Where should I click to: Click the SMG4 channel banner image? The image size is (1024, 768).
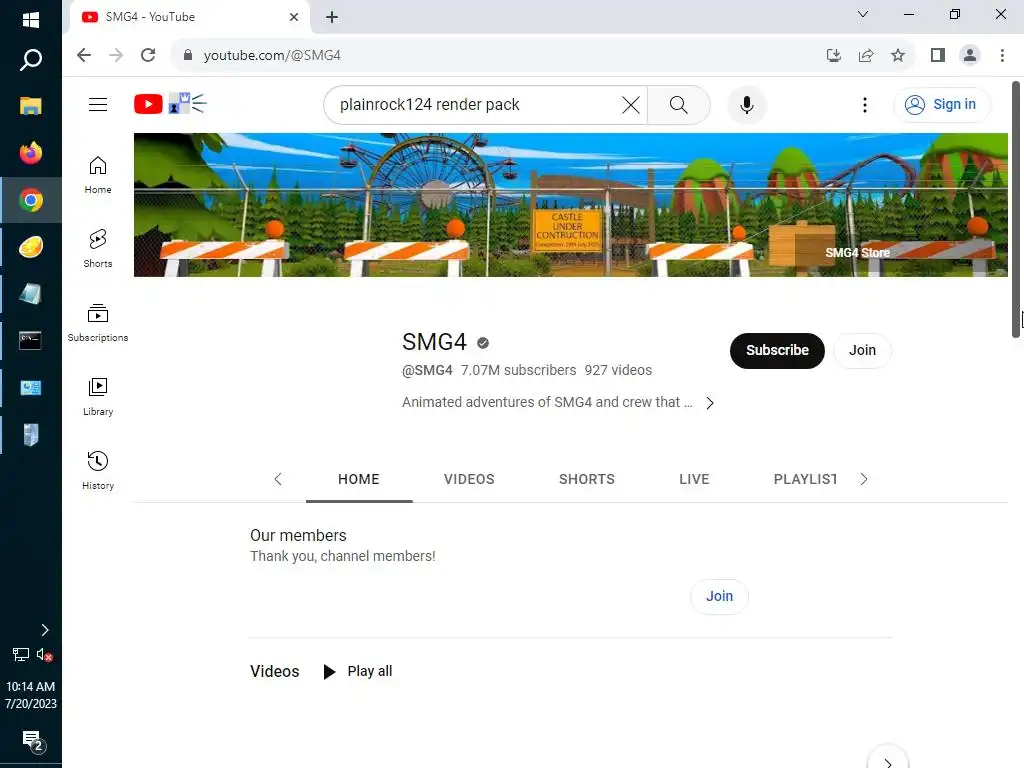click(570, 205)
